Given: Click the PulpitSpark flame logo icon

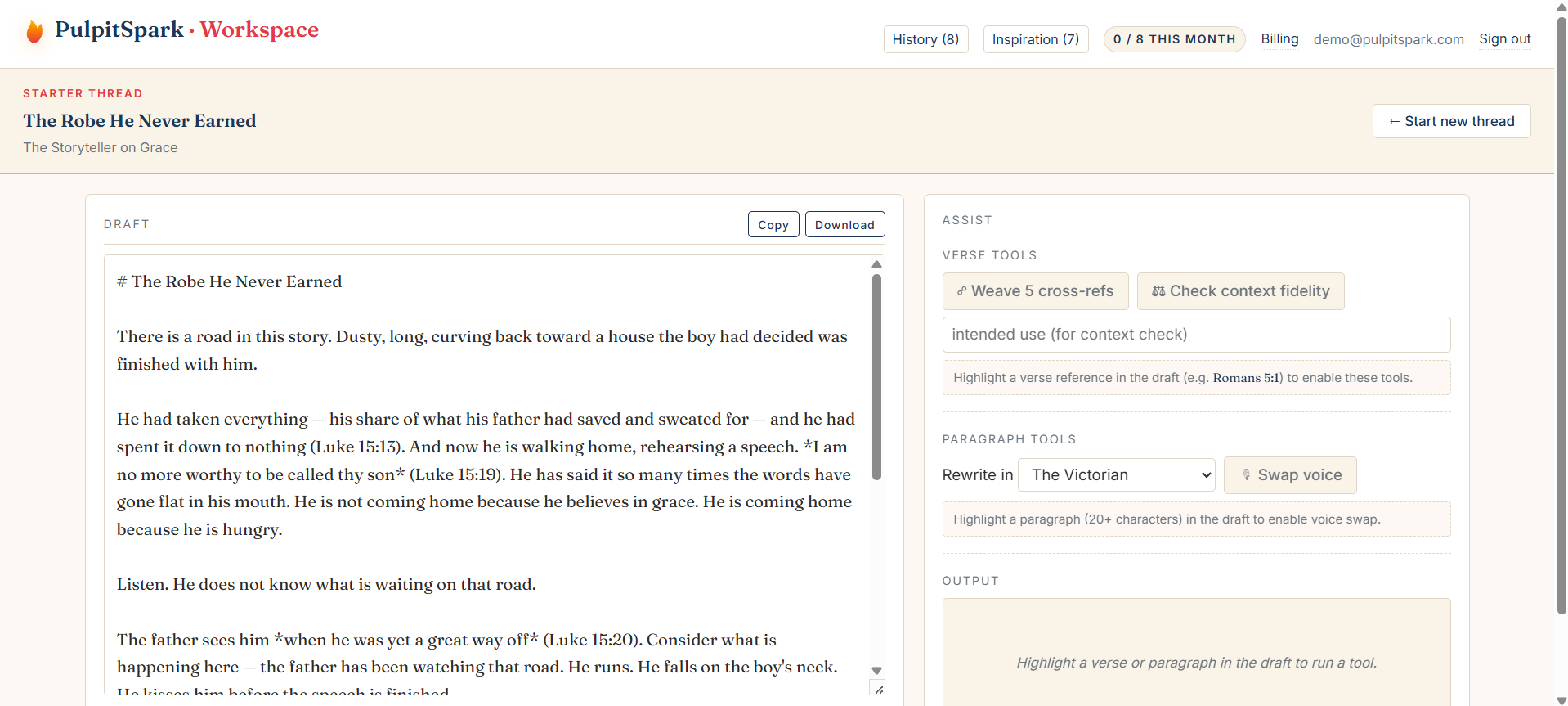Looking at the screenshot, I should [x=34, y=32].
